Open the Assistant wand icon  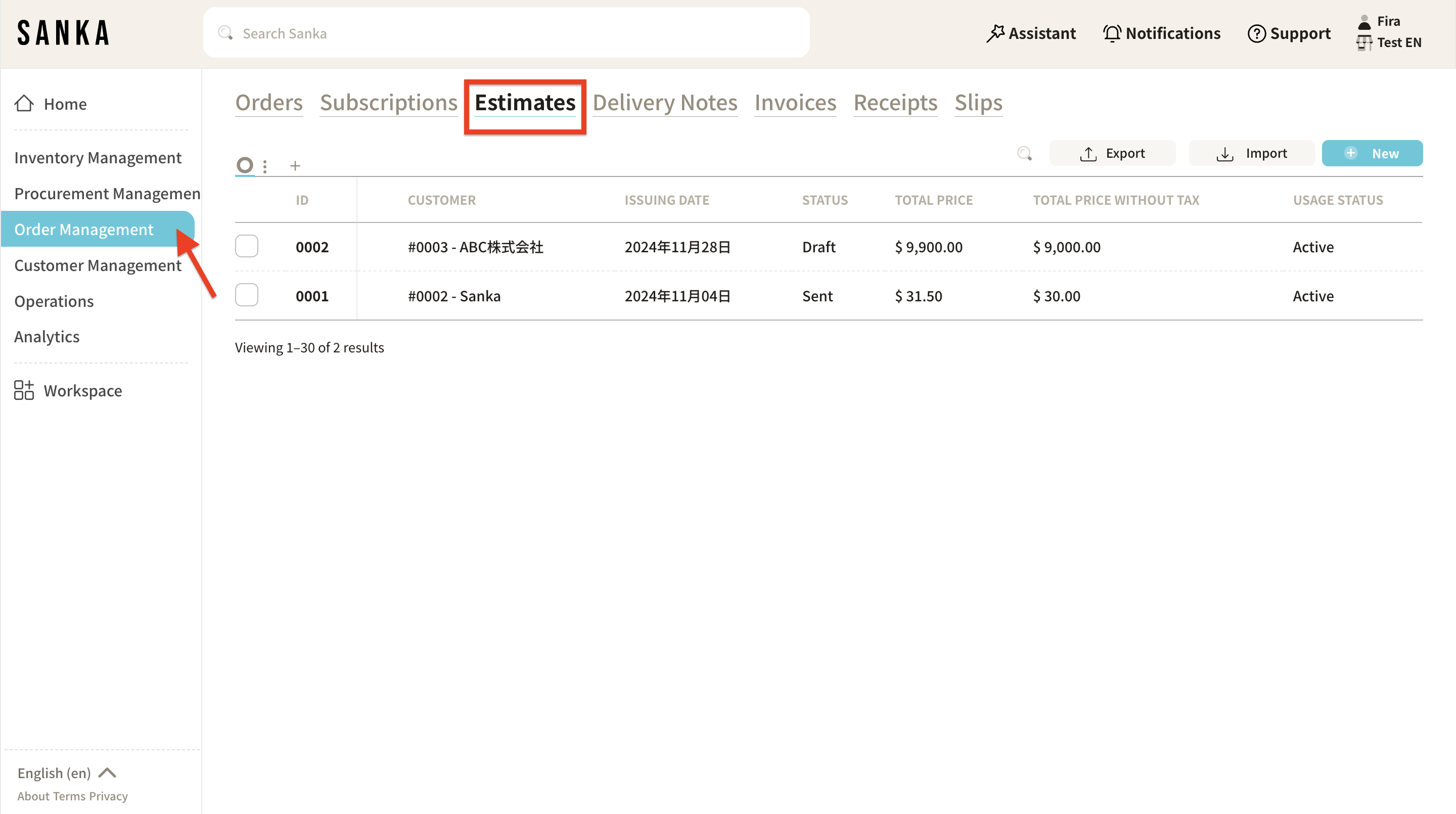[x=995, y=33]
